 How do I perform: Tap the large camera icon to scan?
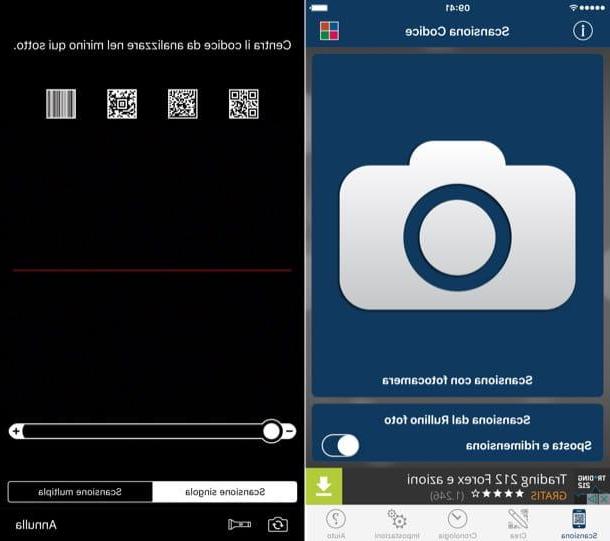pos(457,226)
